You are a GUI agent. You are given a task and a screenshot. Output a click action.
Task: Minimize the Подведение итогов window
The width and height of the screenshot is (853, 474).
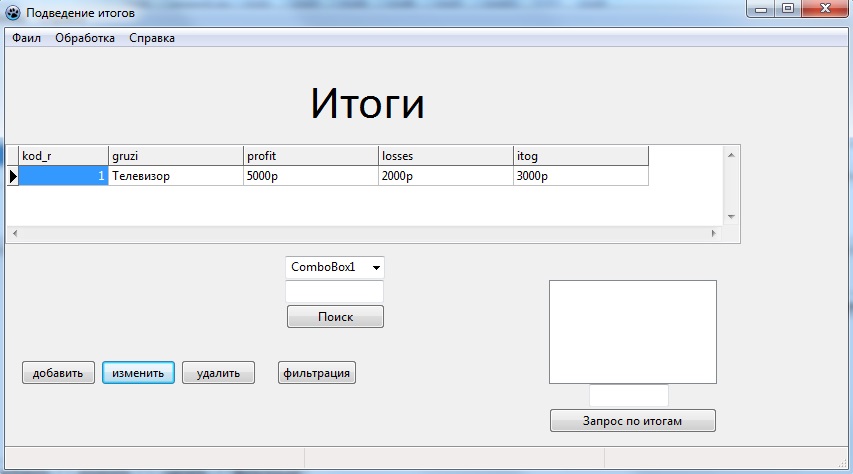pos(761,9)
